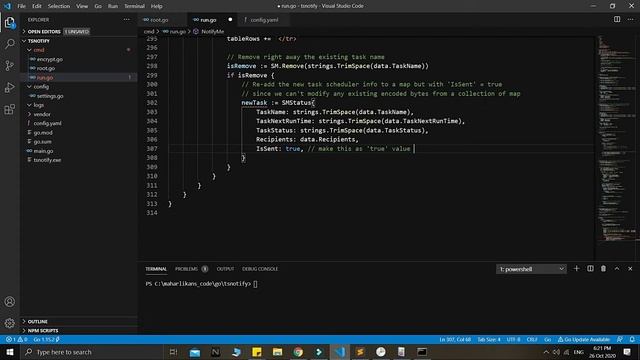This screenshot has width=640, height=360.
Task: Show hidden system tray icons
Action: [546, 352]
